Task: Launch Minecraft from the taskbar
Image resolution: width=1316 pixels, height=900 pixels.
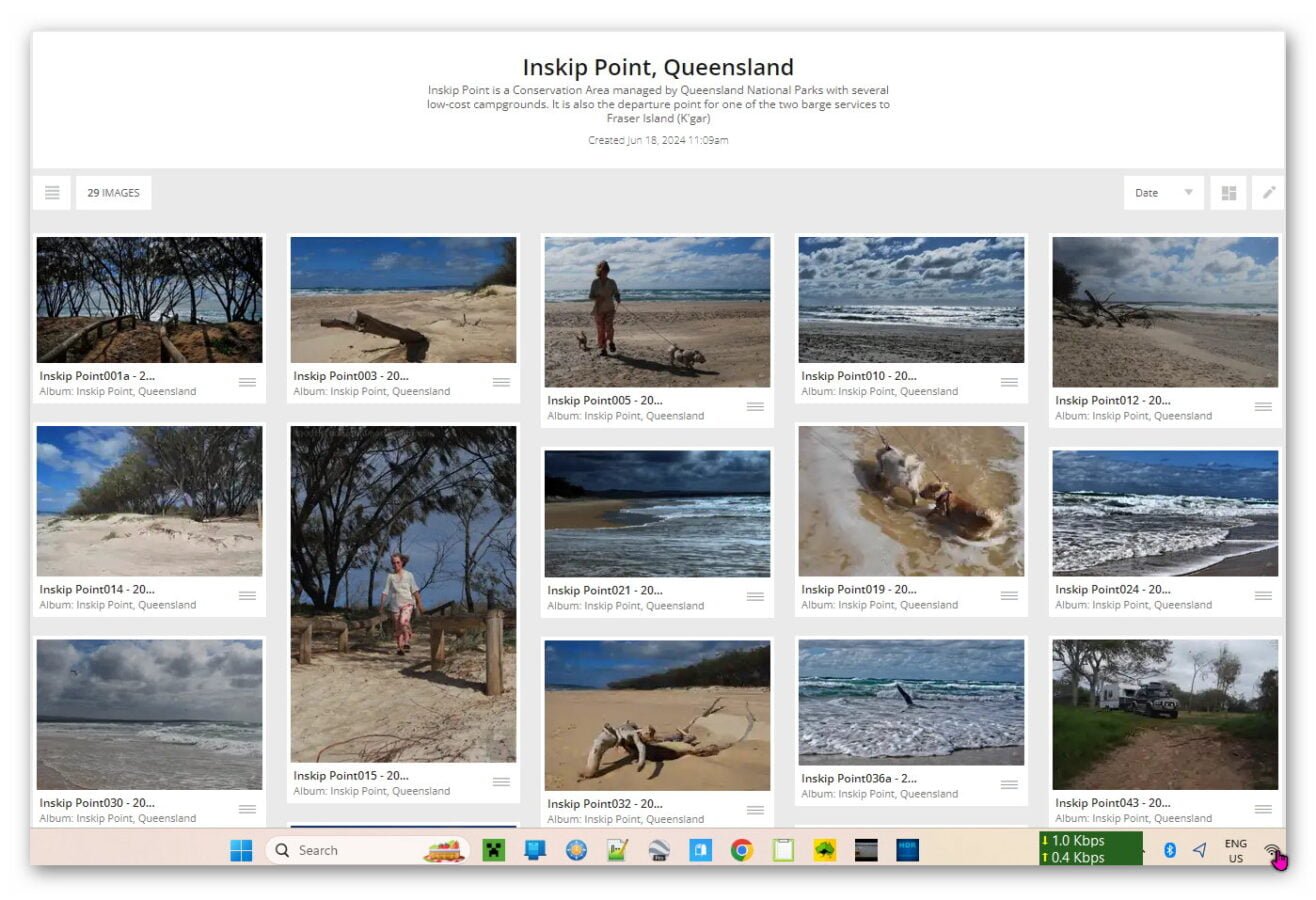Action: point(493,850)
